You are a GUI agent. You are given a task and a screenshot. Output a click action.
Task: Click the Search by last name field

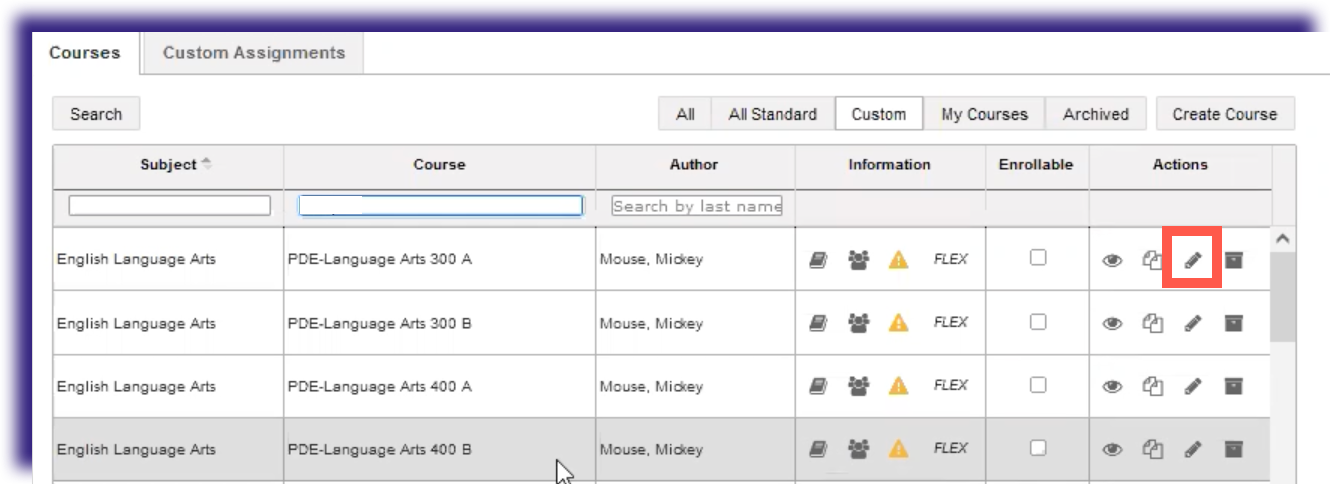click(696, 205)
